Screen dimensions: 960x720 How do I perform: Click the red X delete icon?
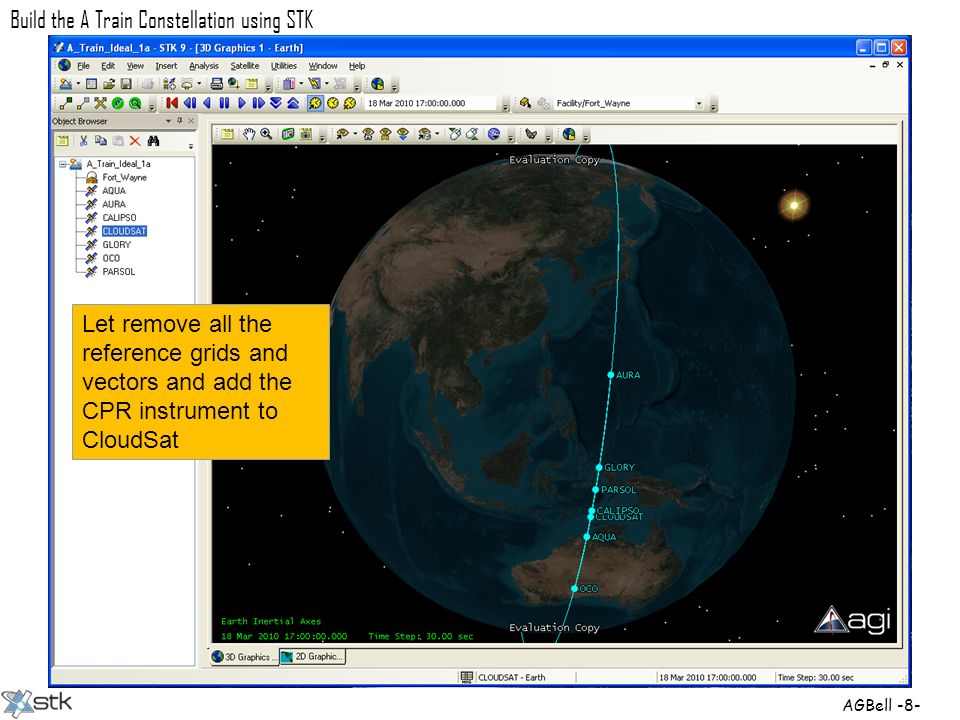click(x=135, y=141)
